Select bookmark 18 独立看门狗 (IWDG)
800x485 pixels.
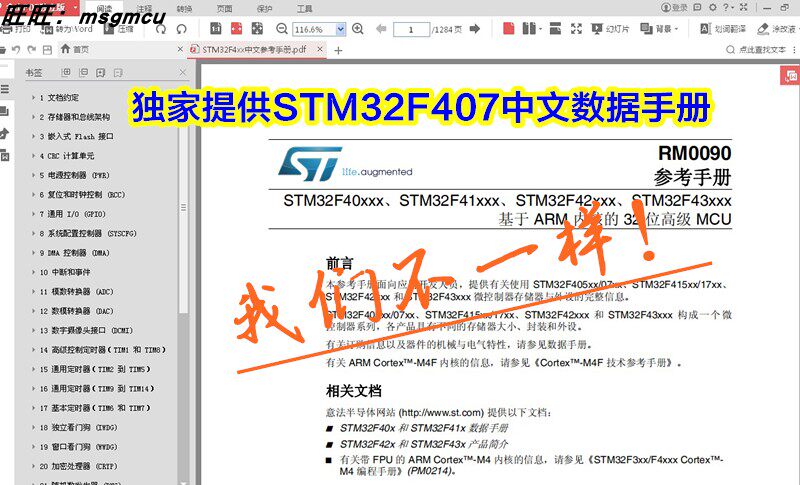pyautogui.click(x=79, y=427)
